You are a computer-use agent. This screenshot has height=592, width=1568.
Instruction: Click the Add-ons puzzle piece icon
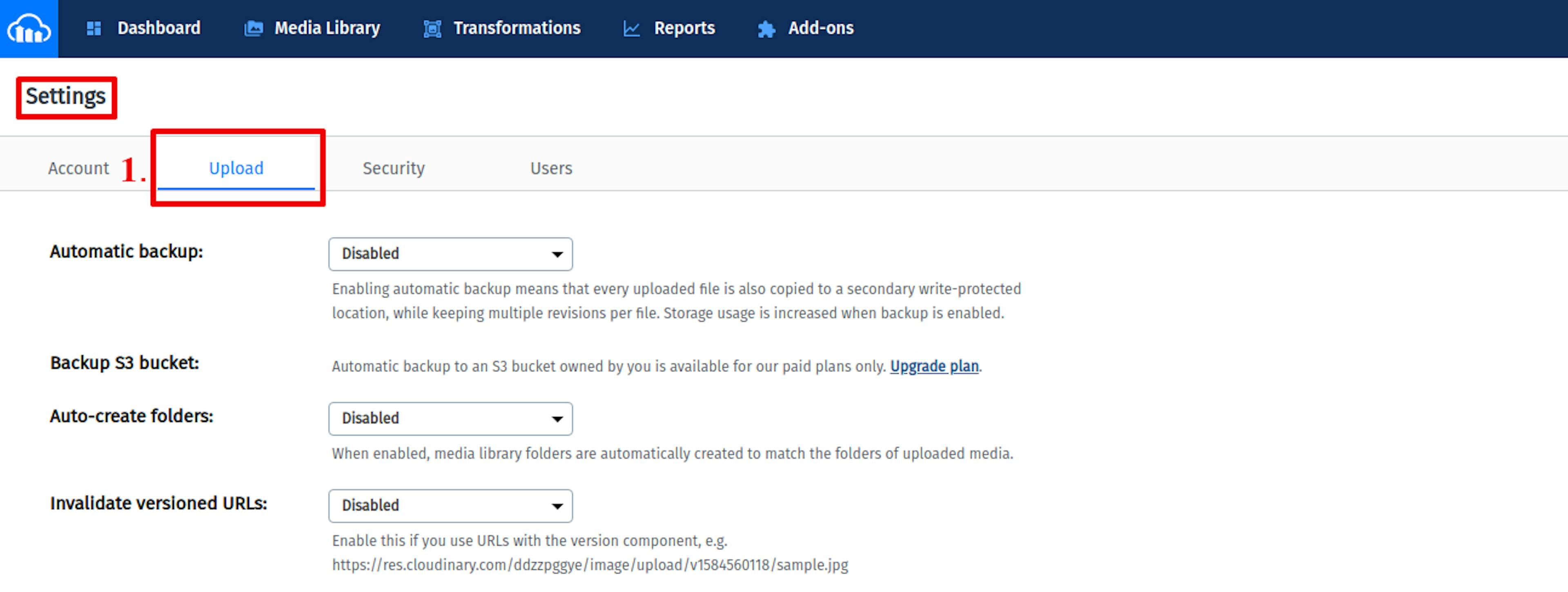click(x=766, y=29)
